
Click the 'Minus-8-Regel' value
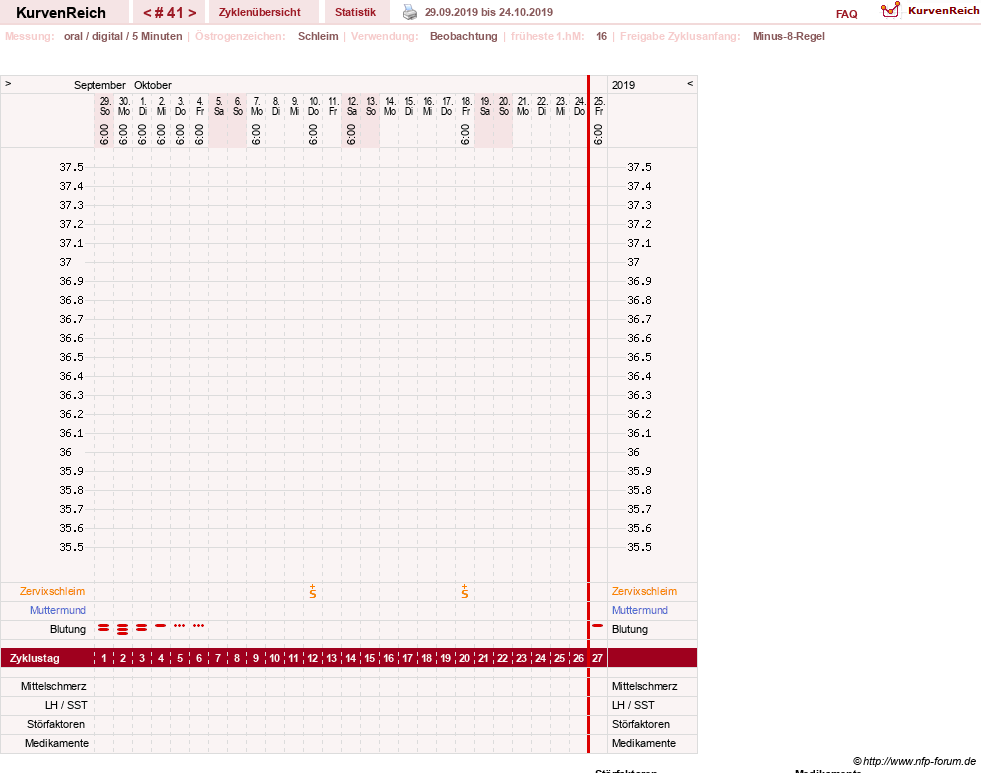coord(788,36)
